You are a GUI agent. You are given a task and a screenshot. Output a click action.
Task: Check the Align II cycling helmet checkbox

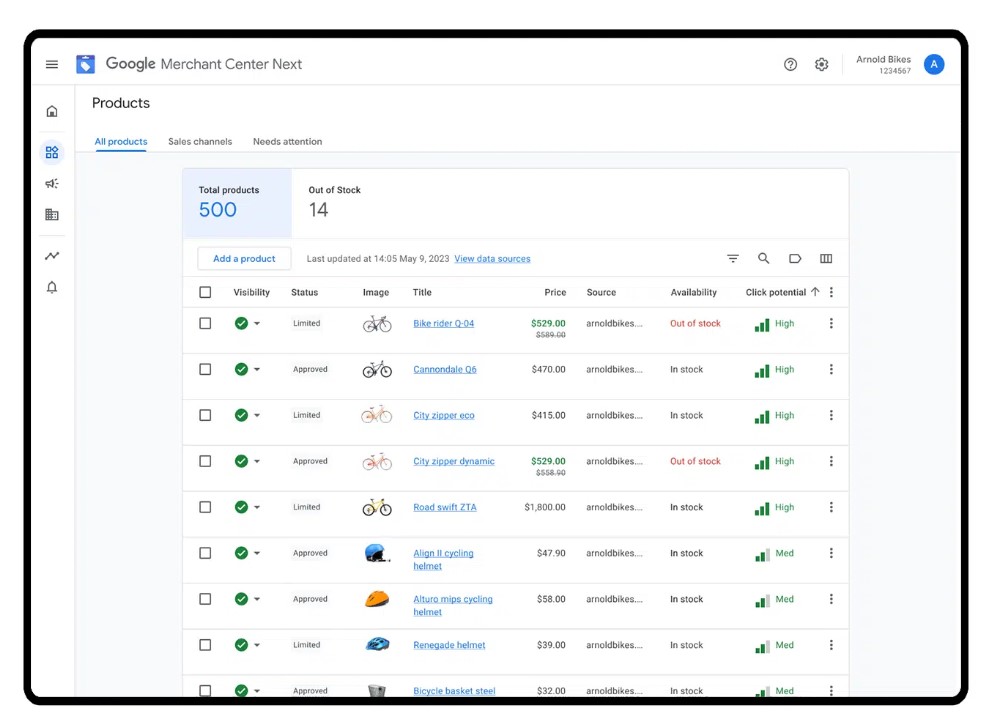[x=205, y=553]
